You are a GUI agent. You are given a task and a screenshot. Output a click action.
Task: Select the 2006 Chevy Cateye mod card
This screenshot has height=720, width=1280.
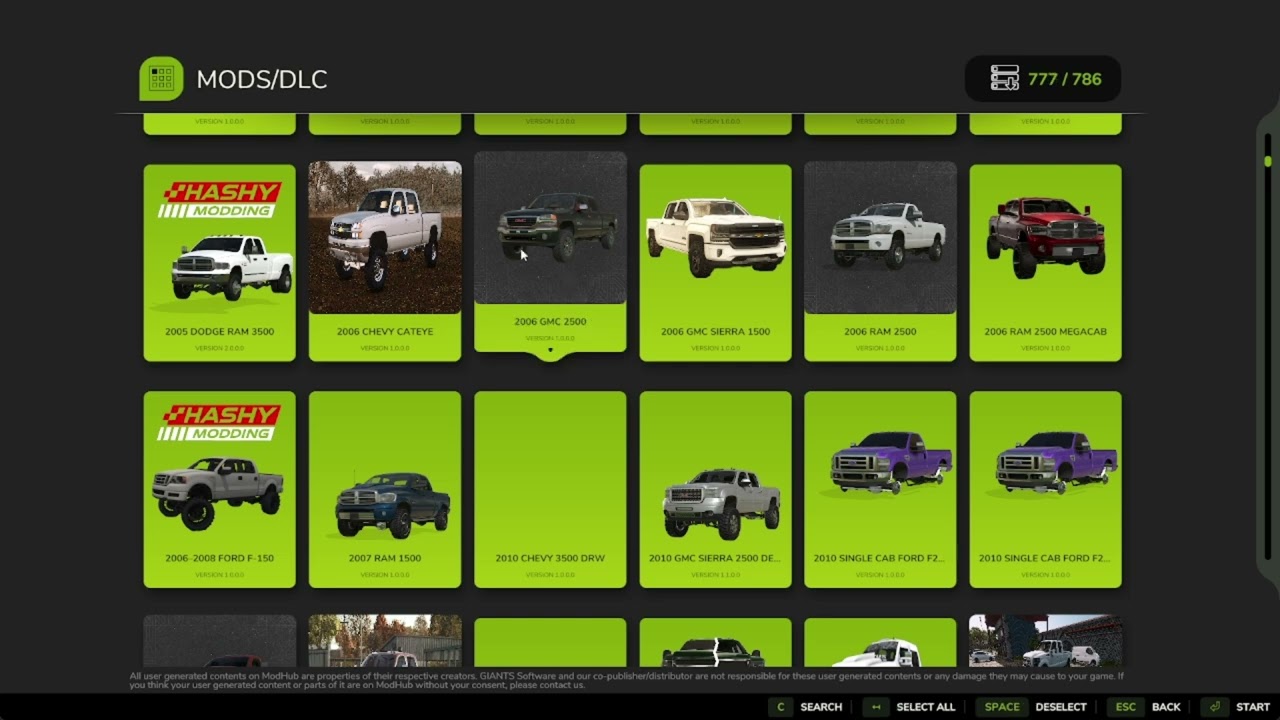[x=385, y=261]
